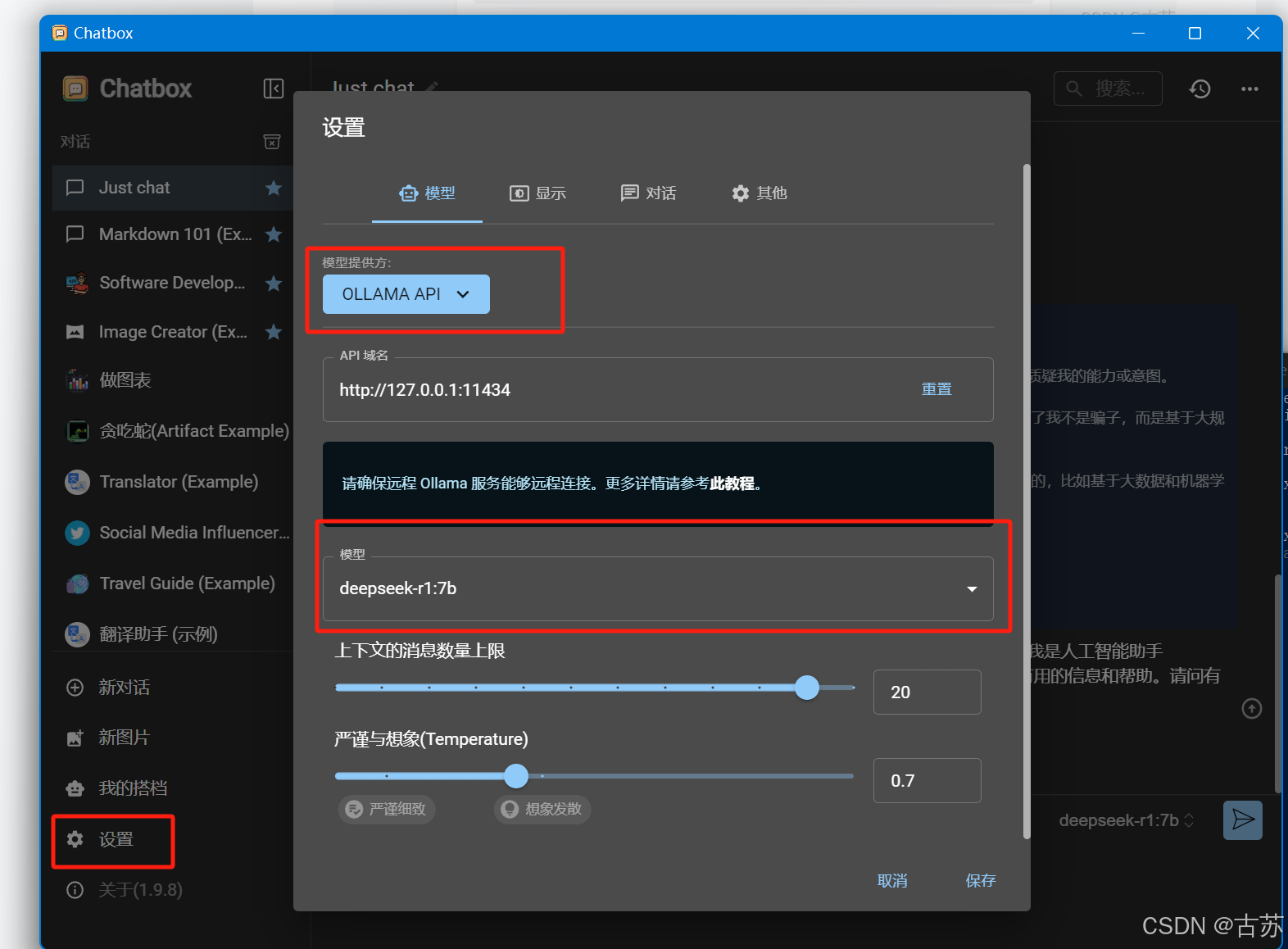Click the settings dialog scrollbar

click(1027, 502)
